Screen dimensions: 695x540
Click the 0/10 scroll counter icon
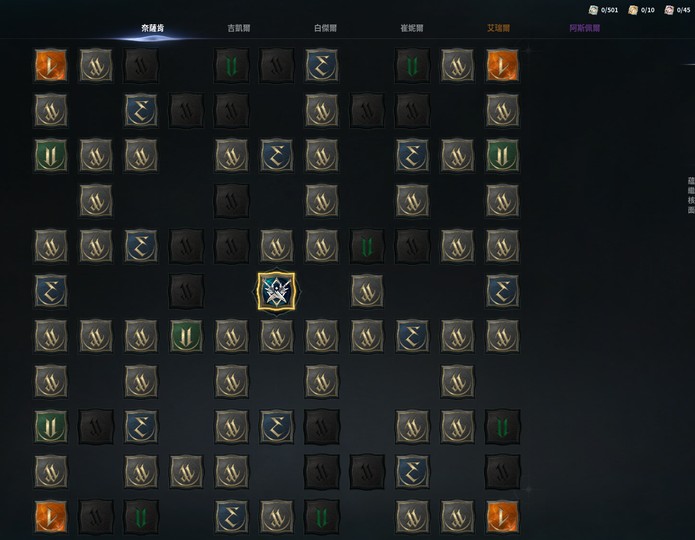[x=633, y=10]
